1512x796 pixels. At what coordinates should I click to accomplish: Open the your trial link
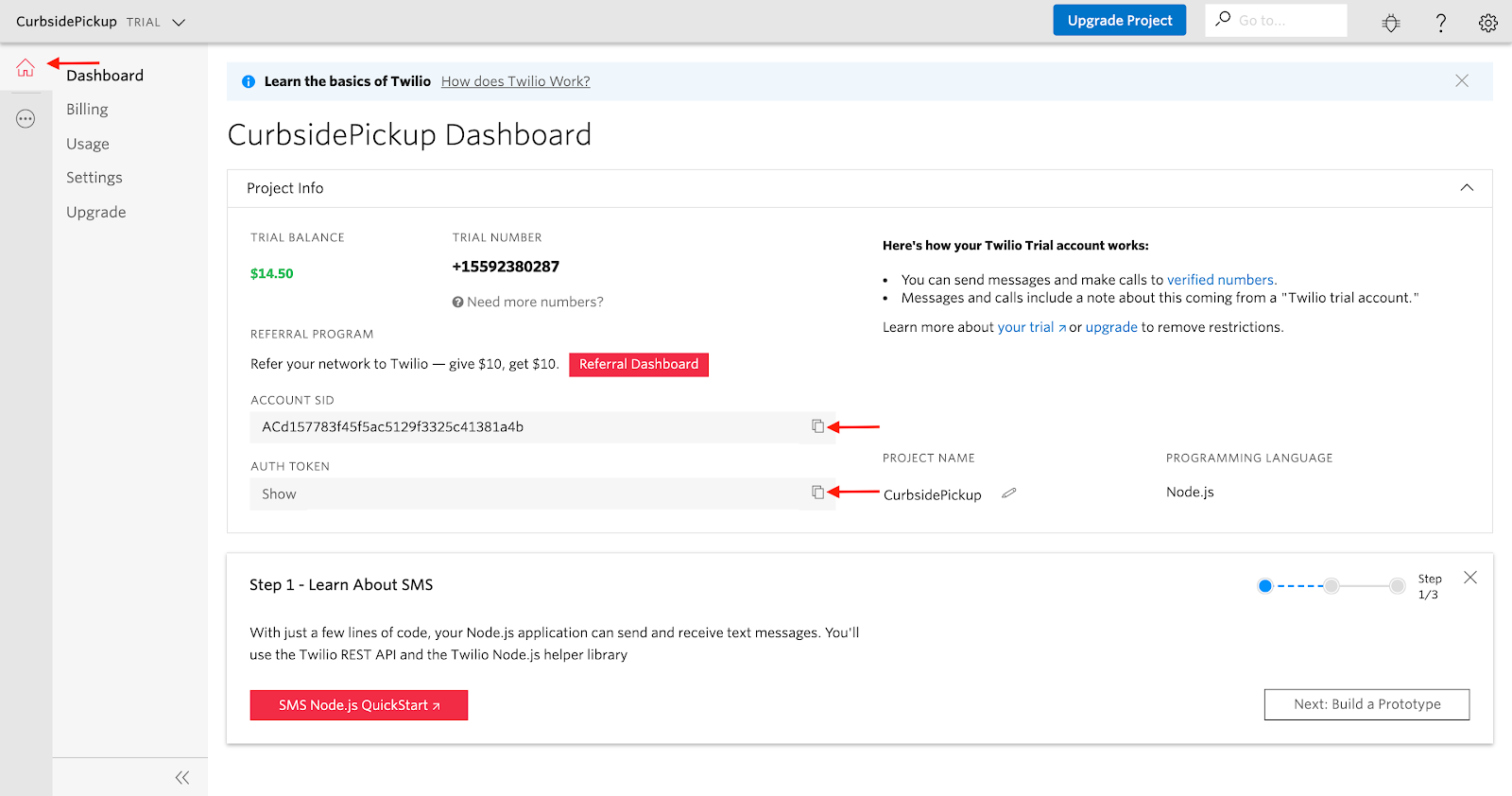(x=1026, y=327)
